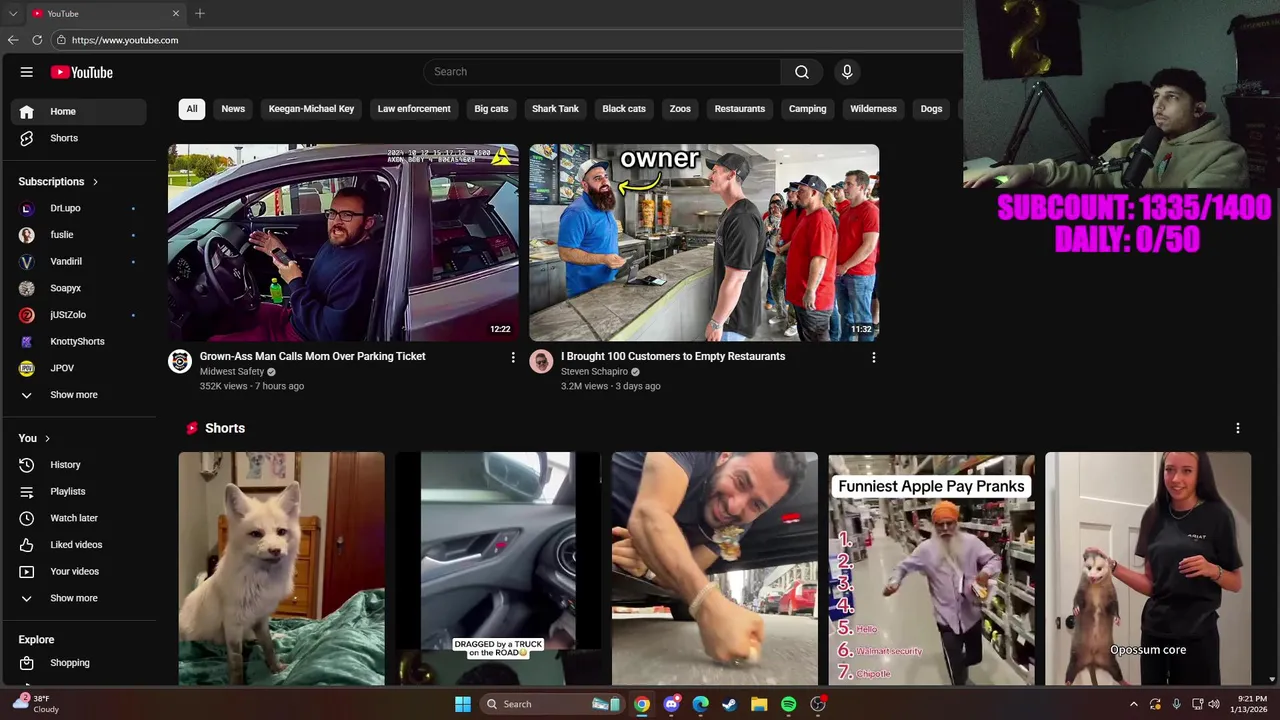Open Steven Schapiro channel name
This screenshot has height=720, width=1280.
click(594, 371)
